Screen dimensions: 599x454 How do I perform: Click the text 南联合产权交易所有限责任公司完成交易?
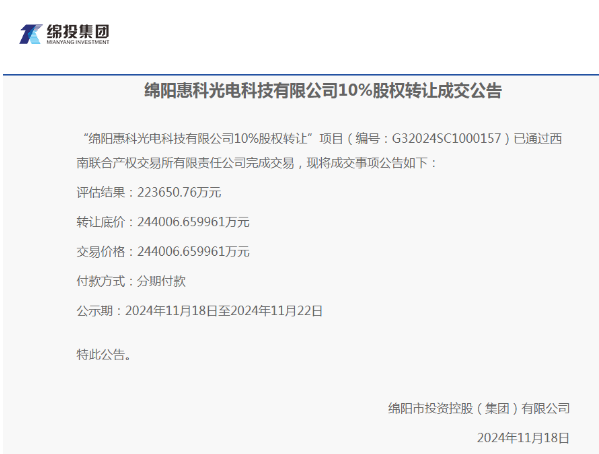(x=185, y=163)
